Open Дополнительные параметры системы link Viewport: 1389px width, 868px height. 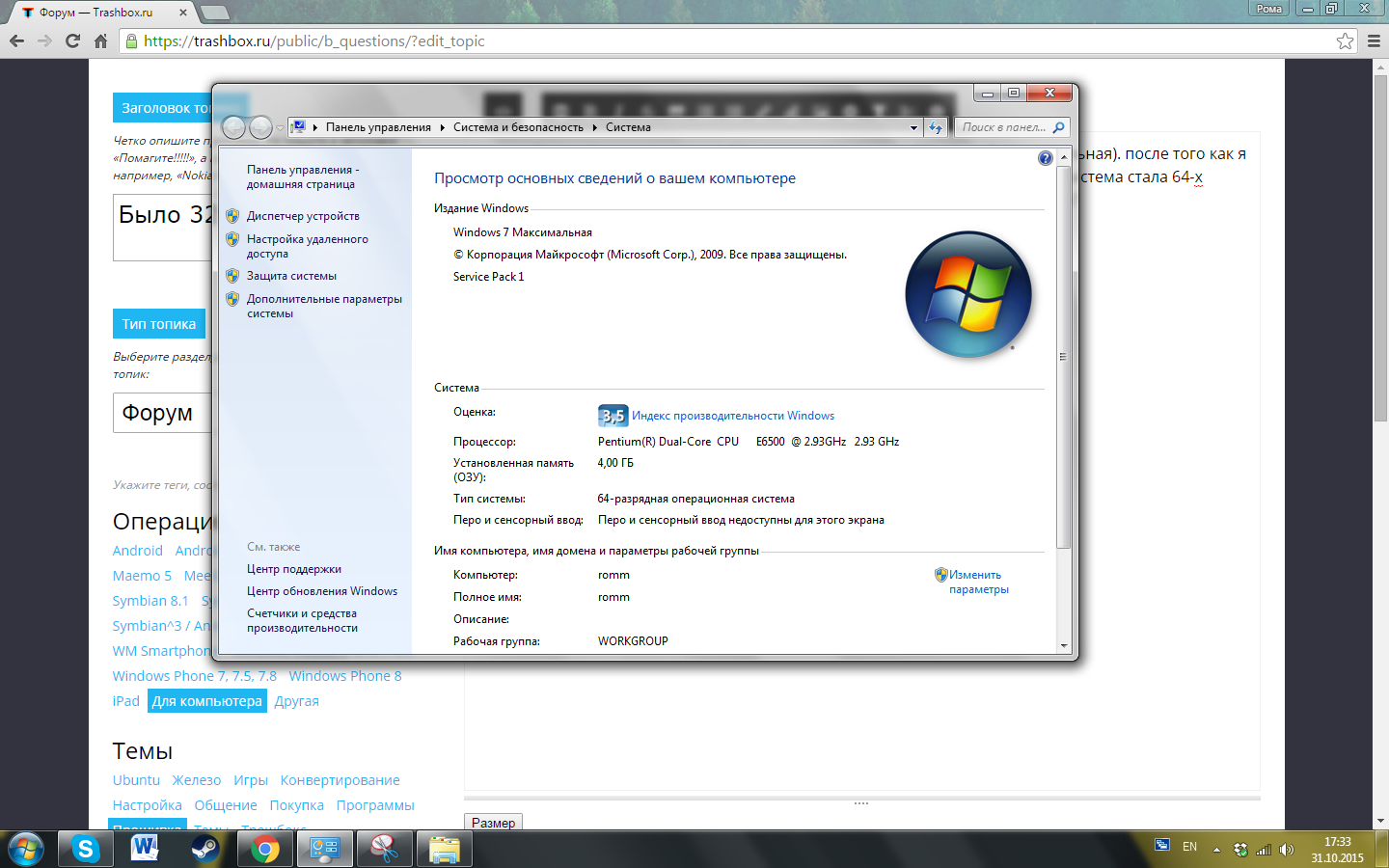coord(324,306)
